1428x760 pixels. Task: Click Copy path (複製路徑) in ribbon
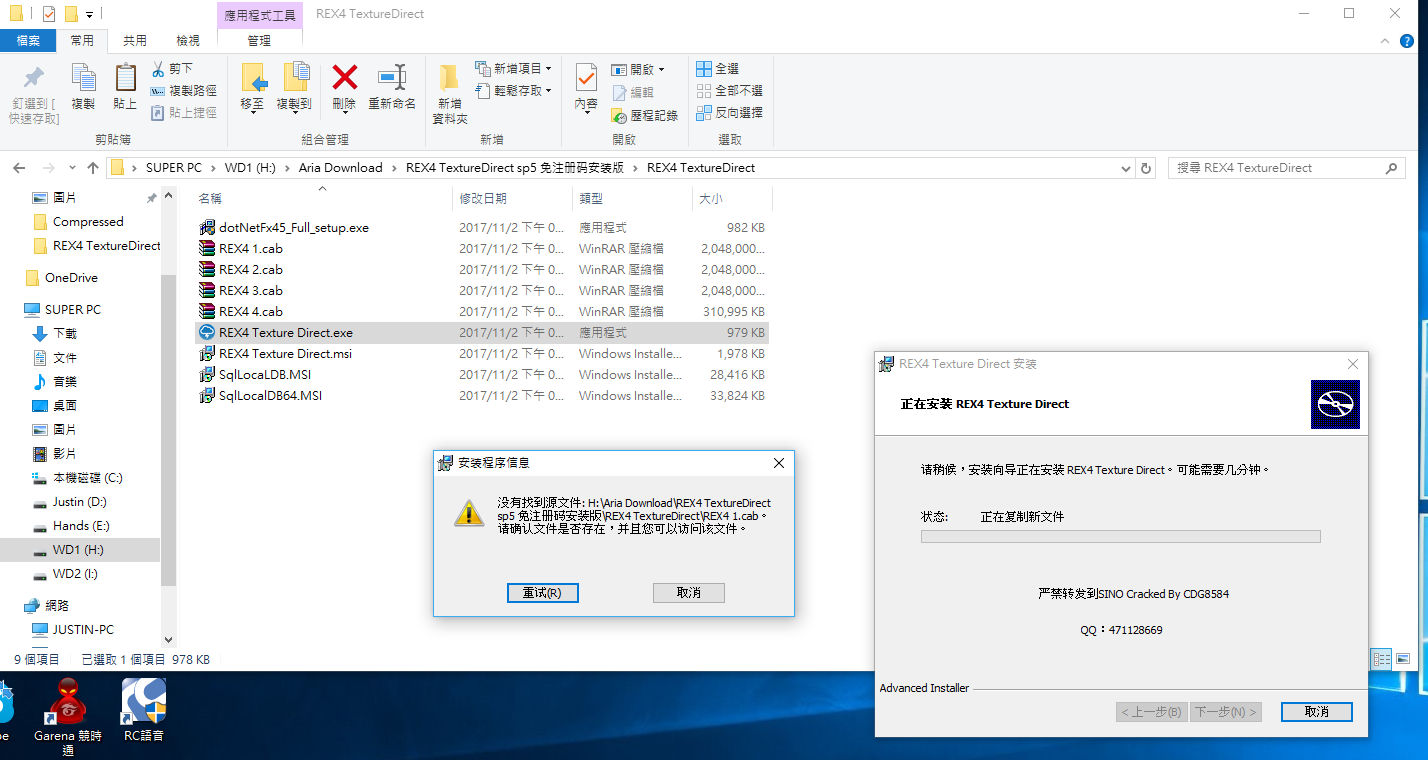tap(184, 91)
